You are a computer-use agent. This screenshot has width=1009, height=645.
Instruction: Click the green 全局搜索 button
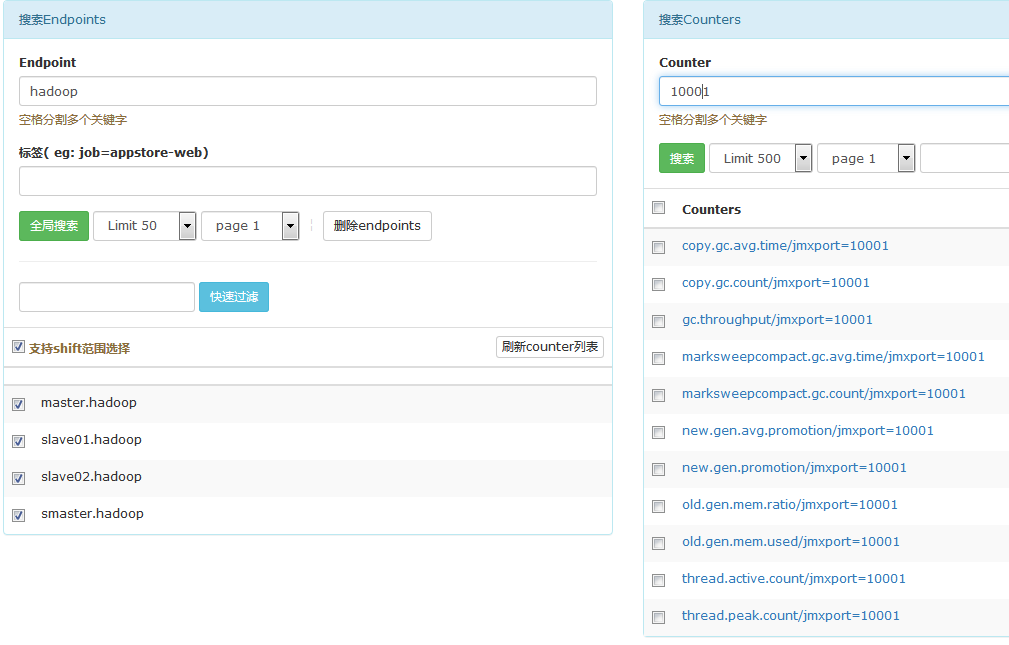pyautogui.click(x=54, y=226)
